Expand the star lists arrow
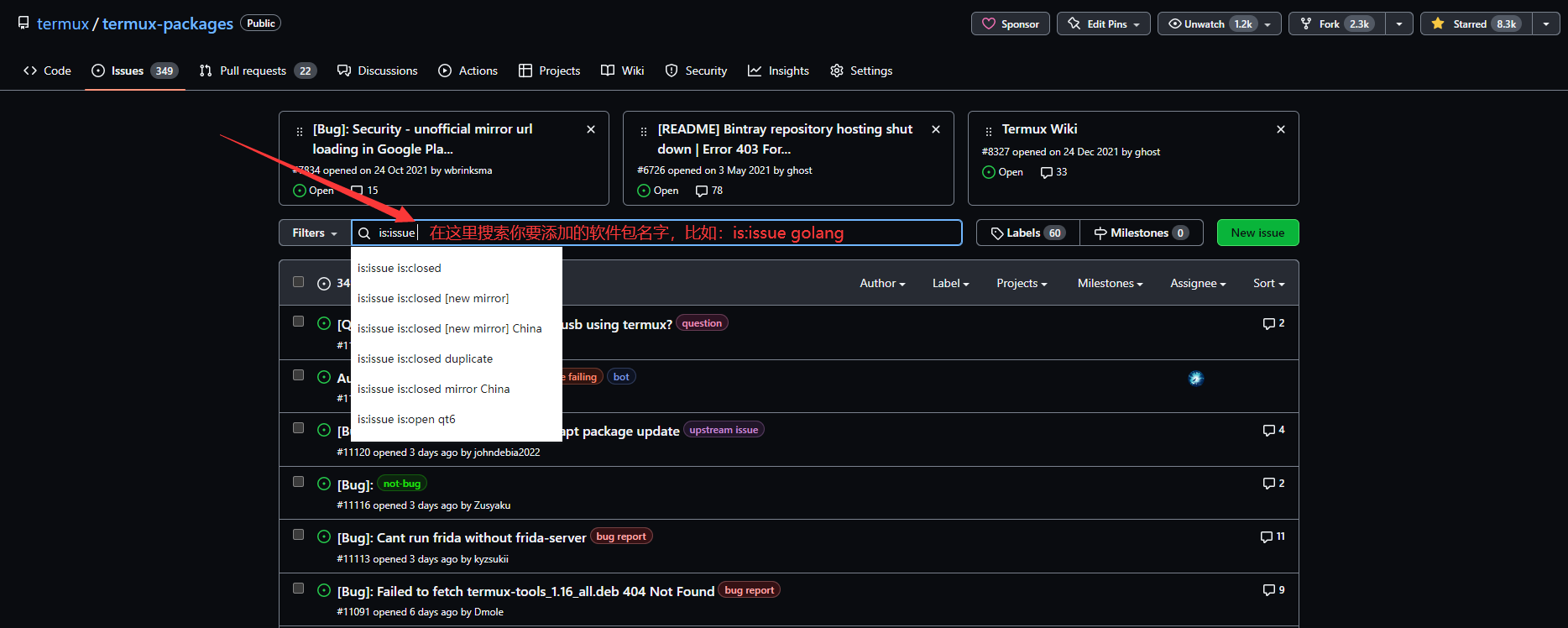 (x=1546, y=24)
